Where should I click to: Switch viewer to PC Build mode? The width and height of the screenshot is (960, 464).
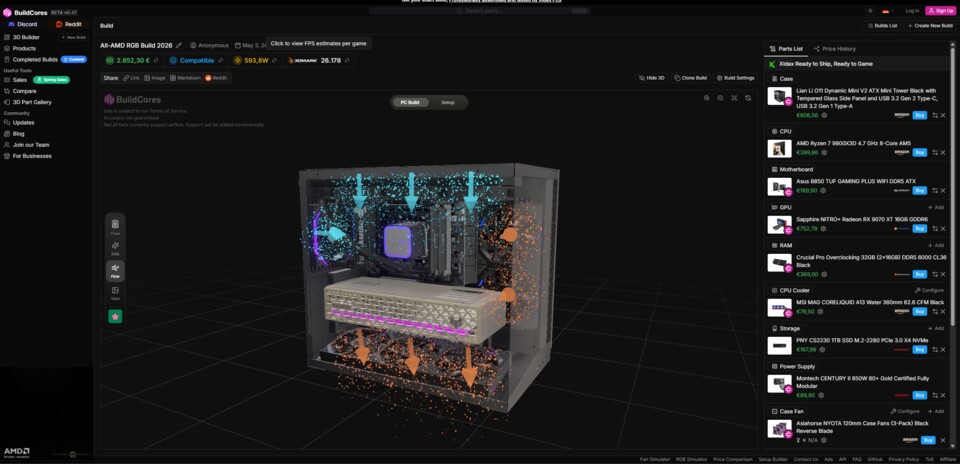tap(410, 102)
